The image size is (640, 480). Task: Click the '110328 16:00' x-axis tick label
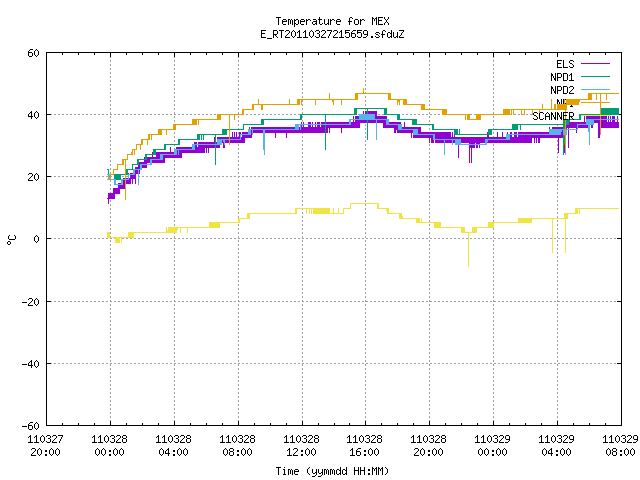pyautogui.click(x=364, y=446)
